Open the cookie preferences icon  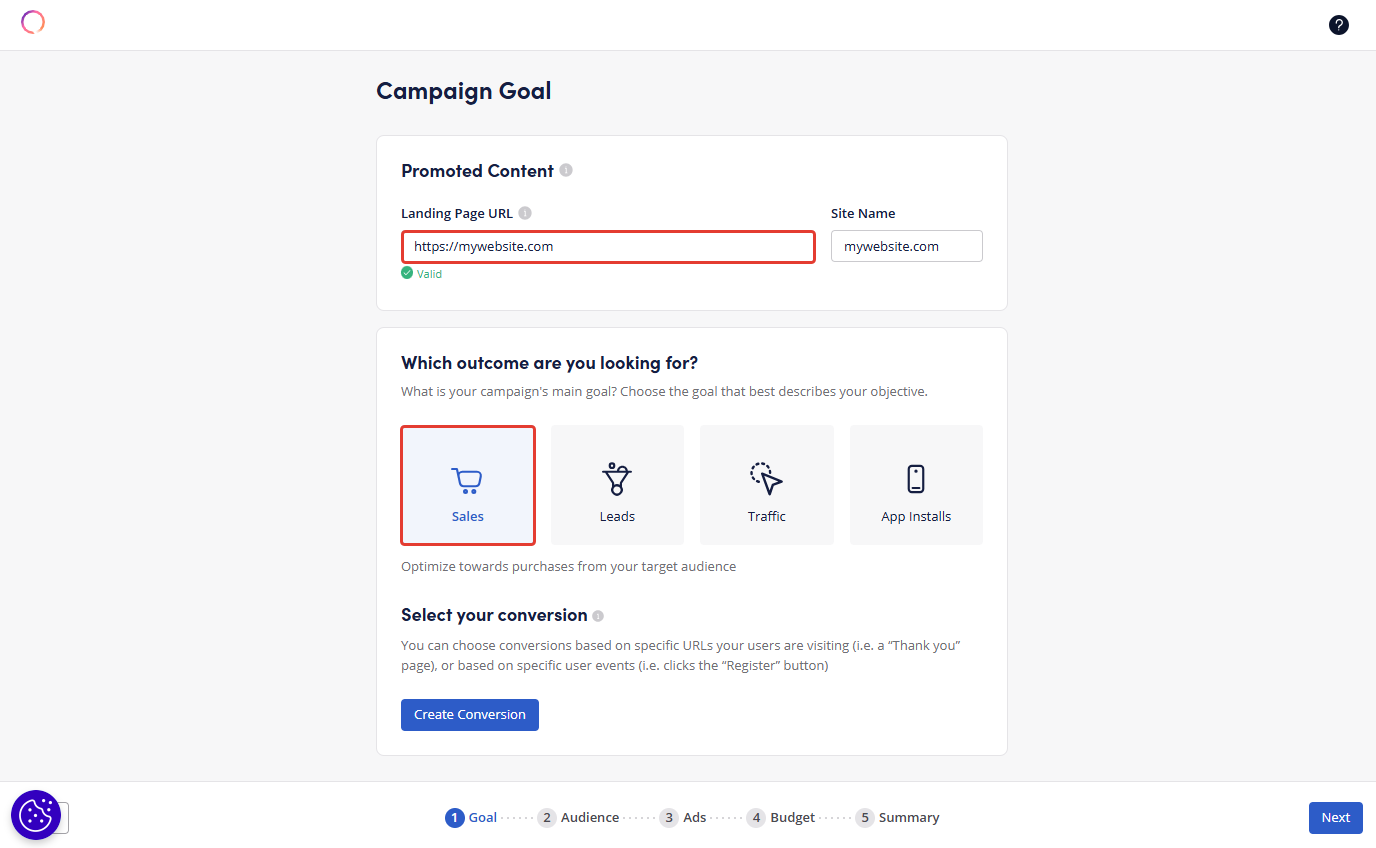tap(36, 814)
